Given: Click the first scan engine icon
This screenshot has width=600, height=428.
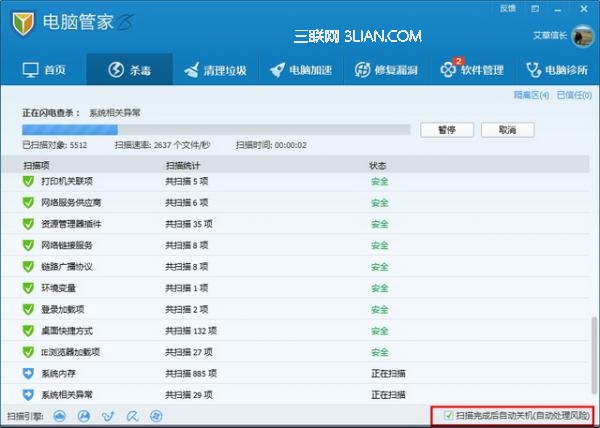Looking at the screenshot, I should [x=59, y=415].
